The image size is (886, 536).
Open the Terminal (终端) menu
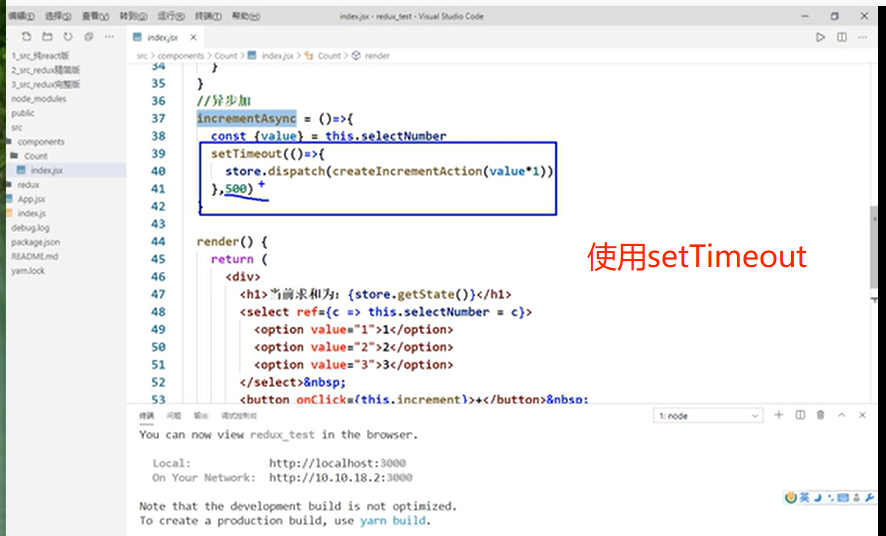[208, 16]
